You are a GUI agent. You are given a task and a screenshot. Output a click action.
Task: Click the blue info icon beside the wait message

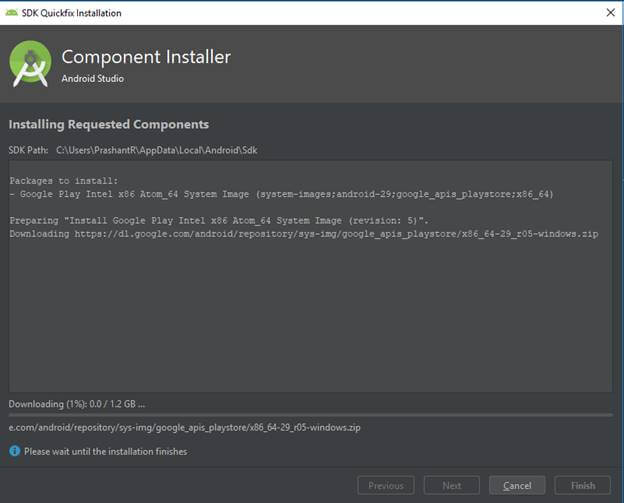15,451
